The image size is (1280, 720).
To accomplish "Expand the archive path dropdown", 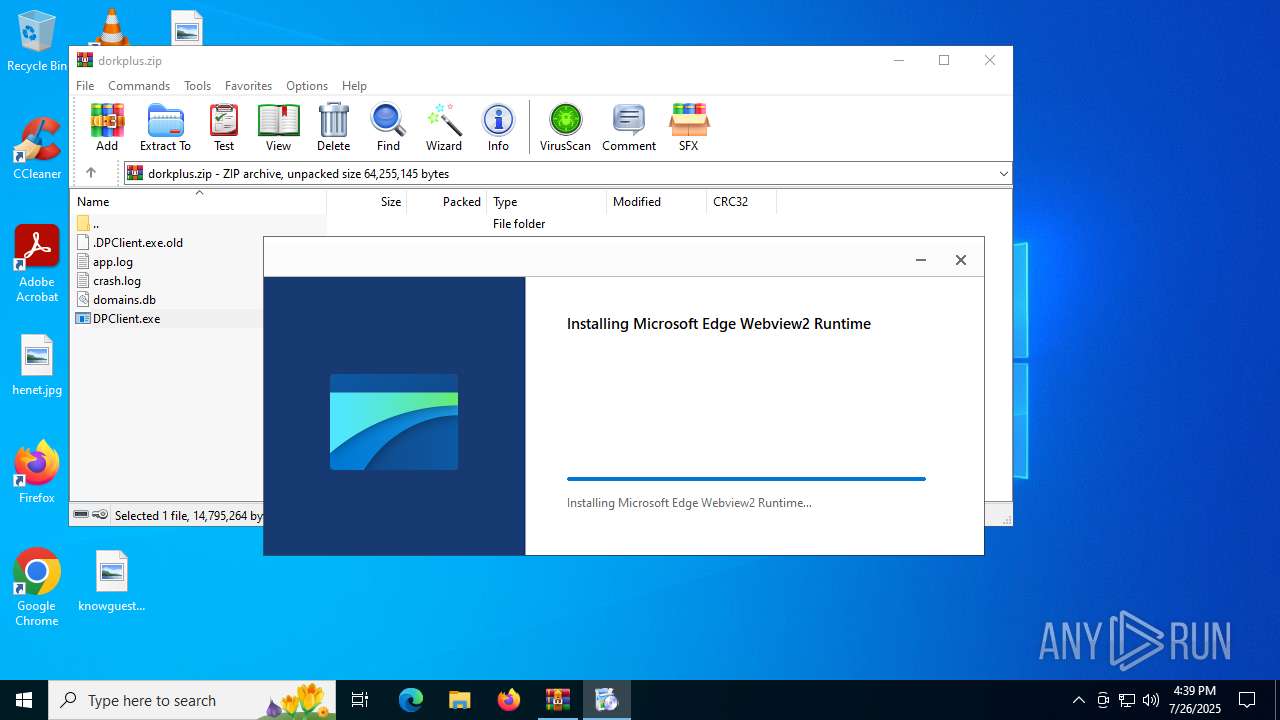I will point(1003,174).
